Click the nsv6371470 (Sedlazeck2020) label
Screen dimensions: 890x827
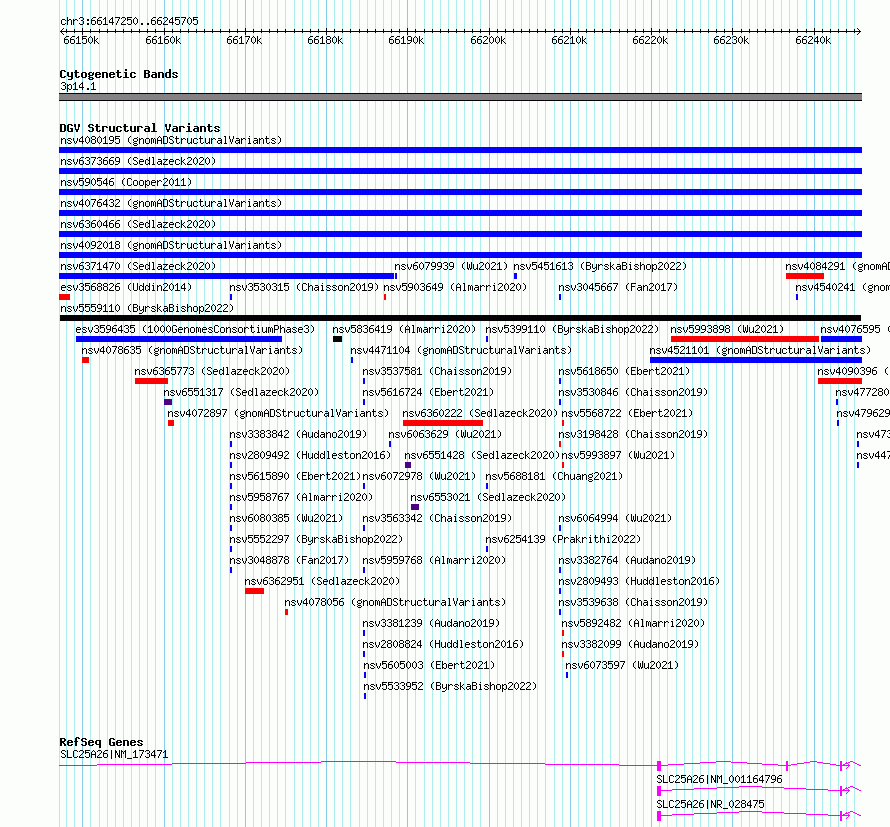coord(138,266)
